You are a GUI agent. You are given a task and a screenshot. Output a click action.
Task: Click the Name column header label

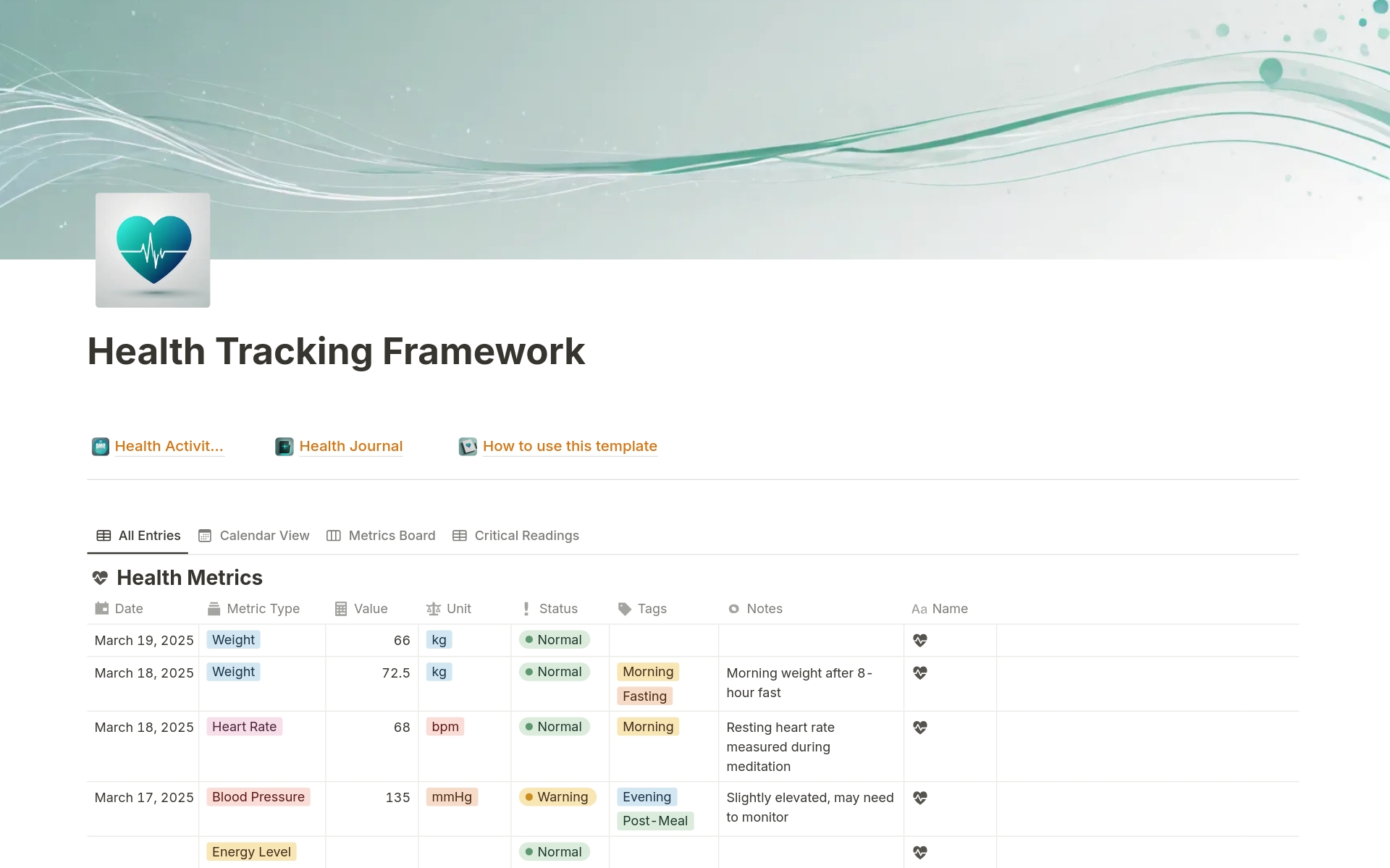pos(950,609)
